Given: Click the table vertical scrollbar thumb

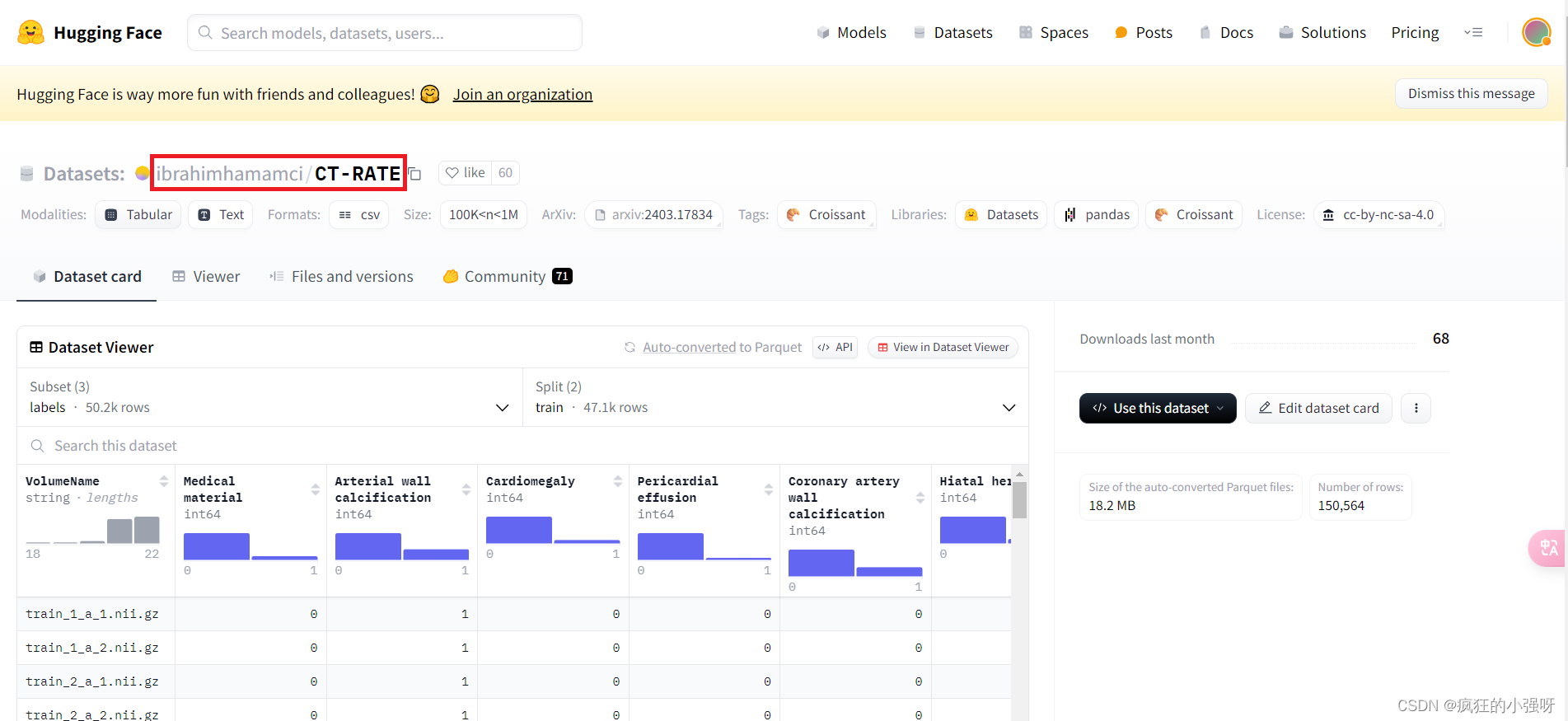Looking at the screenshot, I should [x=1019, y=499].
